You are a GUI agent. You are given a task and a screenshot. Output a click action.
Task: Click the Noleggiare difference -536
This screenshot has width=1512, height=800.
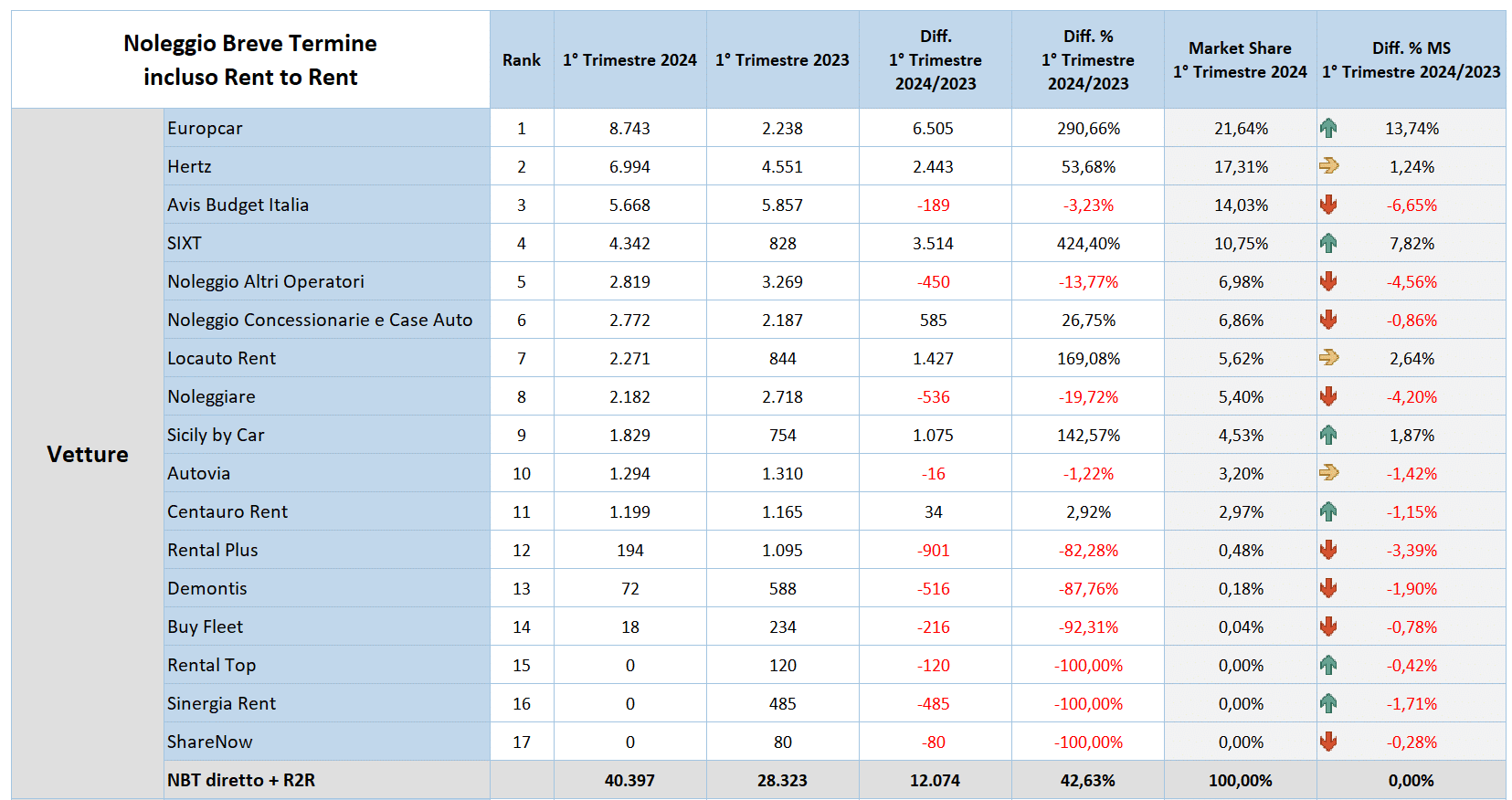[x=933, y=397]
